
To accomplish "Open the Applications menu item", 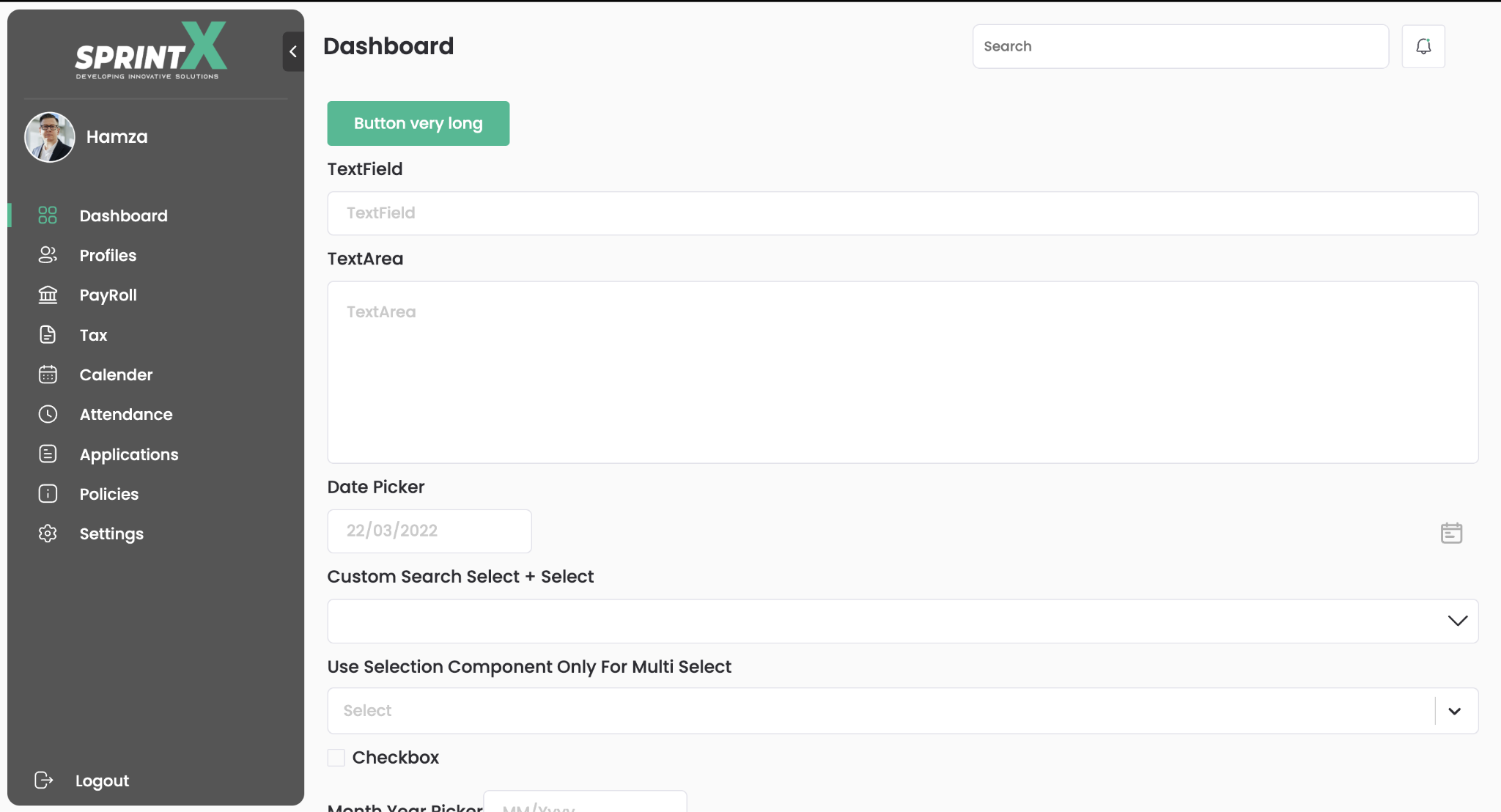I will pos(128,454).
